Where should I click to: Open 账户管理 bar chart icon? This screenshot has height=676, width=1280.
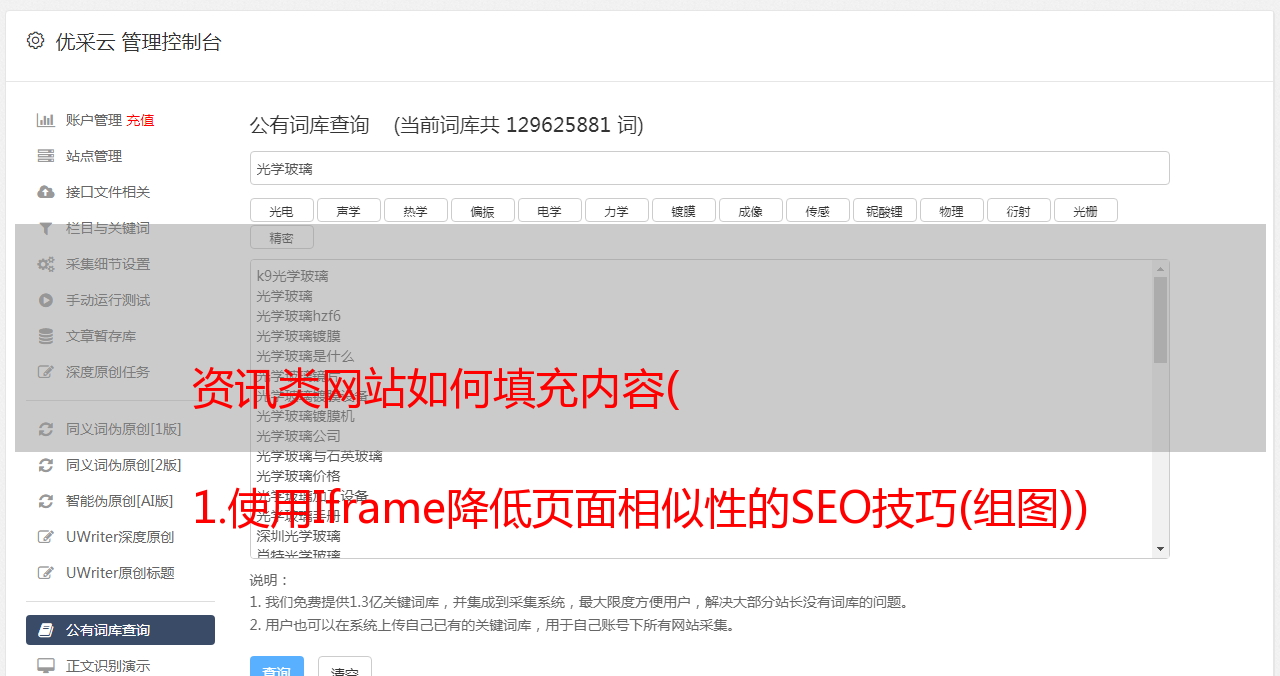point(46,120)
